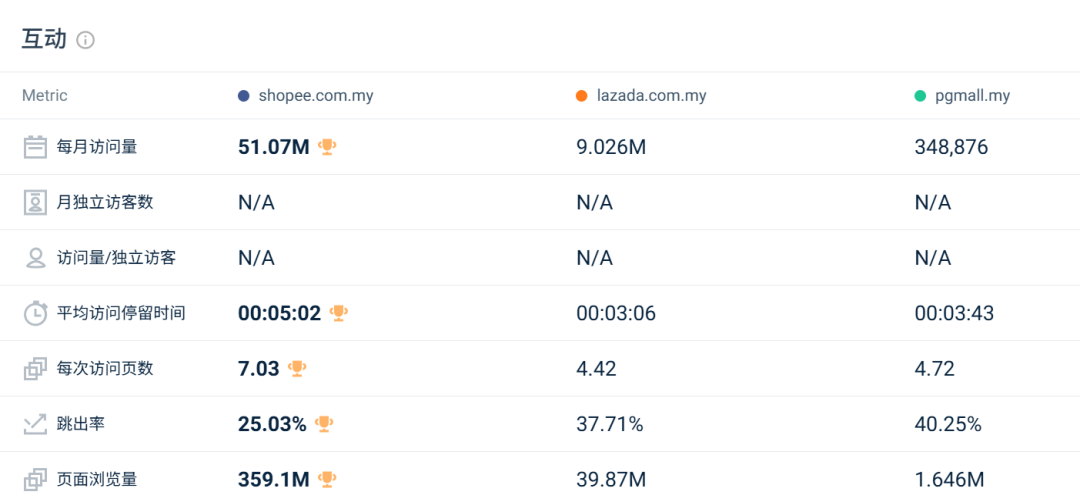This screenshot has height=495, width=1080.
Task: Click the portrait icon for 月独立访客数
Action: click(x=35, y=202)
